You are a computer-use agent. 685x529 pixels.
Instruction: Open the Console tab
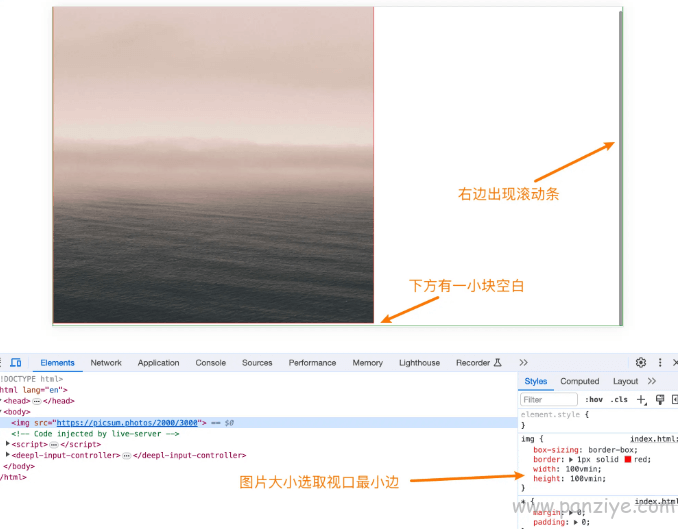tap(211, 363)
